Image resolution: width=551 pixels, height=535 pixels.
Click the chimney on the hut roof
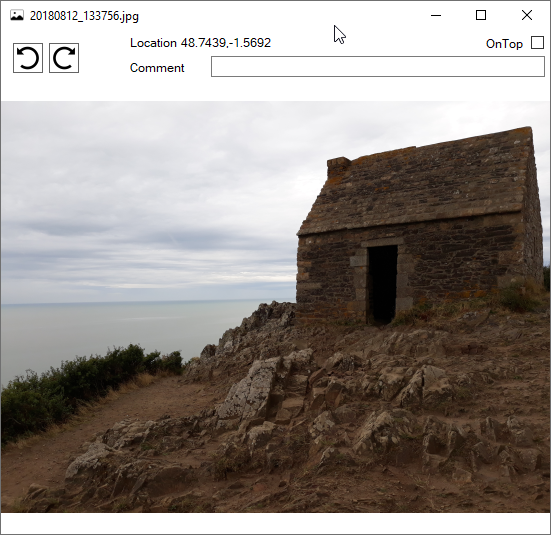tap(339, 167)
